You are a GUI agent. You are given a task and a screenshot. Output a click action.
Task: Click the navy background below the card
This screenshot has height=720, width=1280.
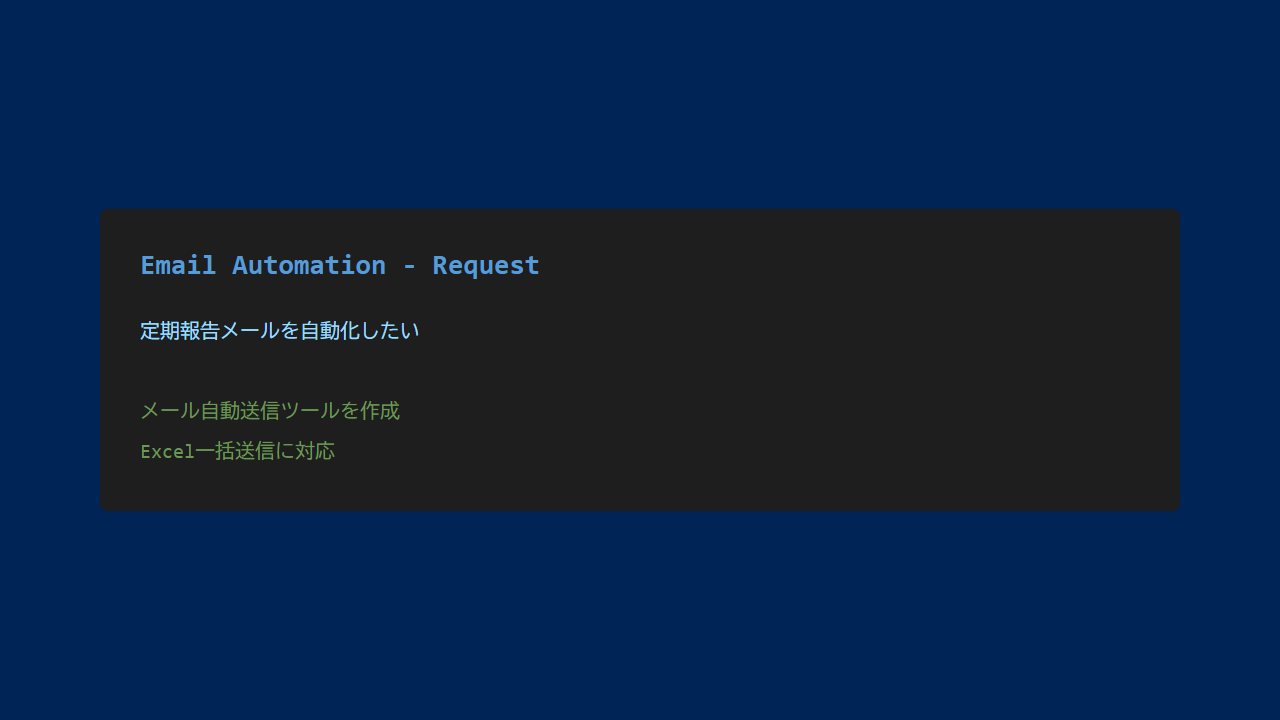point(640,620)
